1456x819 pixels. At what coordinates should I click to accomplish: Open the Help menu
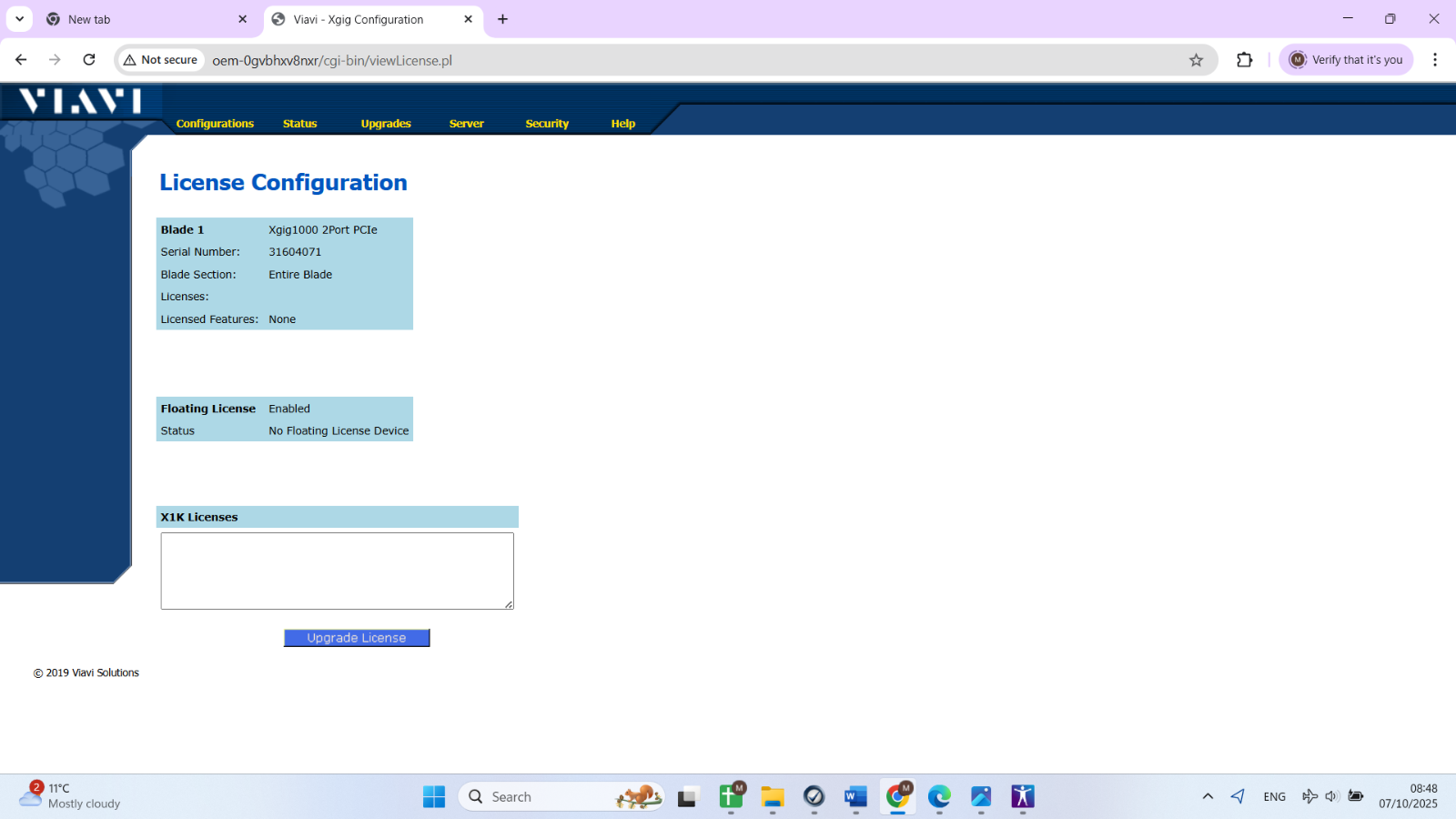623,124
